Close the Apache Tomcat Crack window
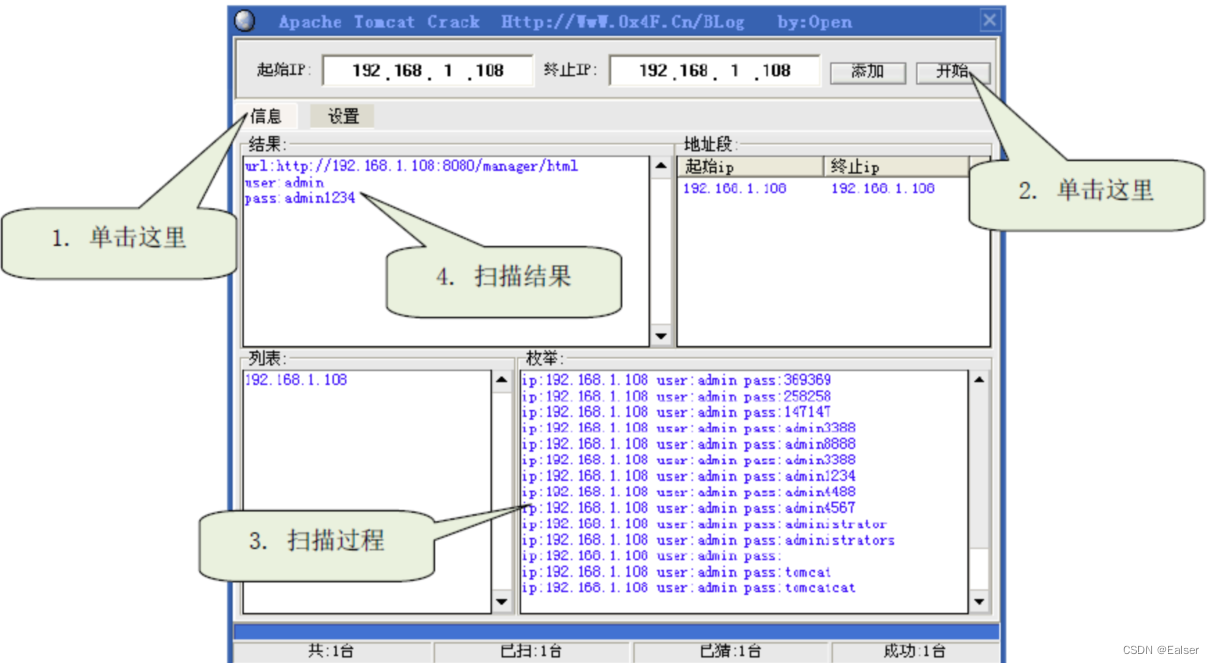Viewport: 1214px width, 664px height. 989,20
